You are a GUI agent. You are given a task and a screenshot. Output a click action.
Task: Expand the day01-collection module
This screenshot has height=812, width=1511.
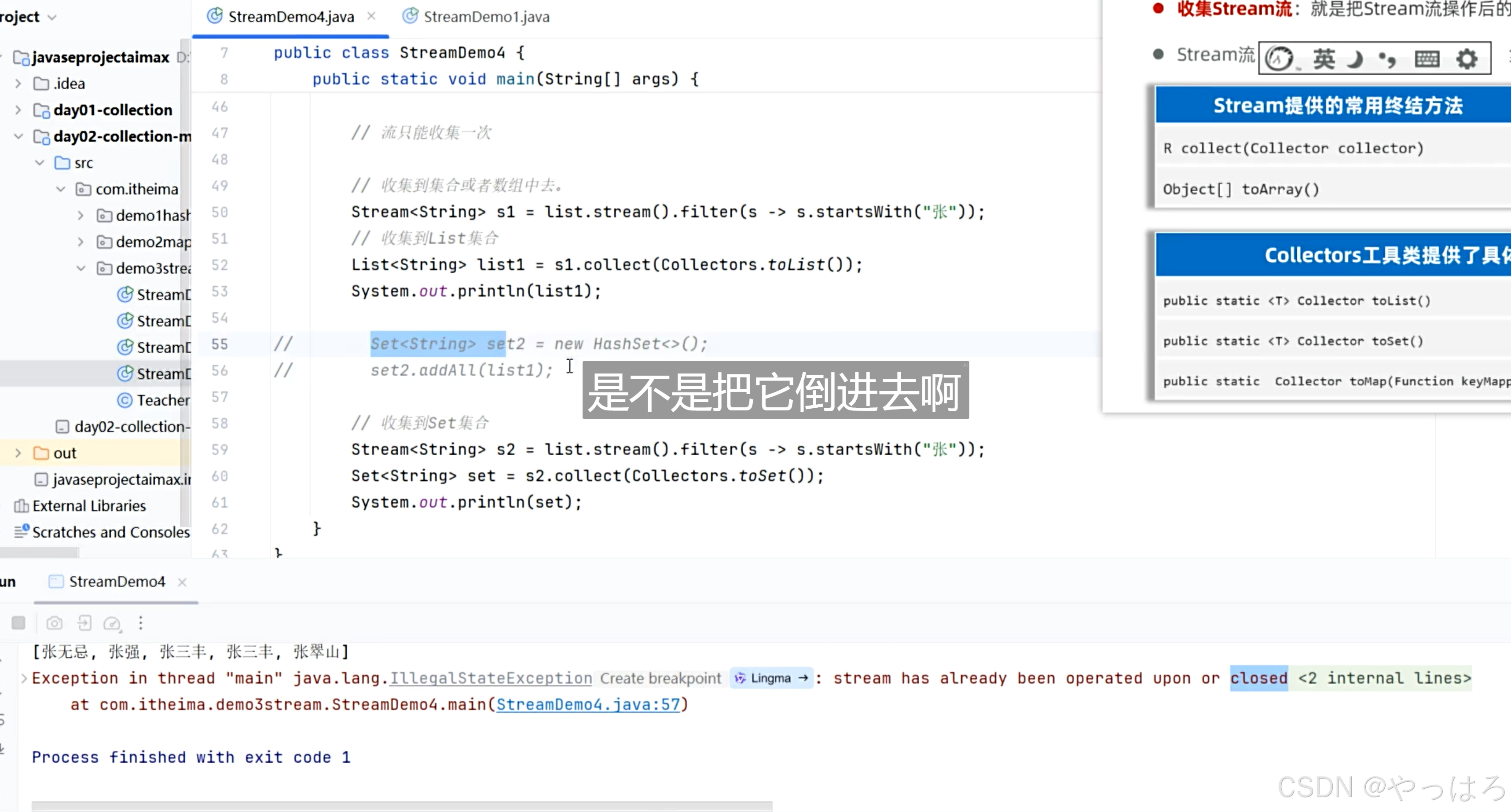click(18, 110)
